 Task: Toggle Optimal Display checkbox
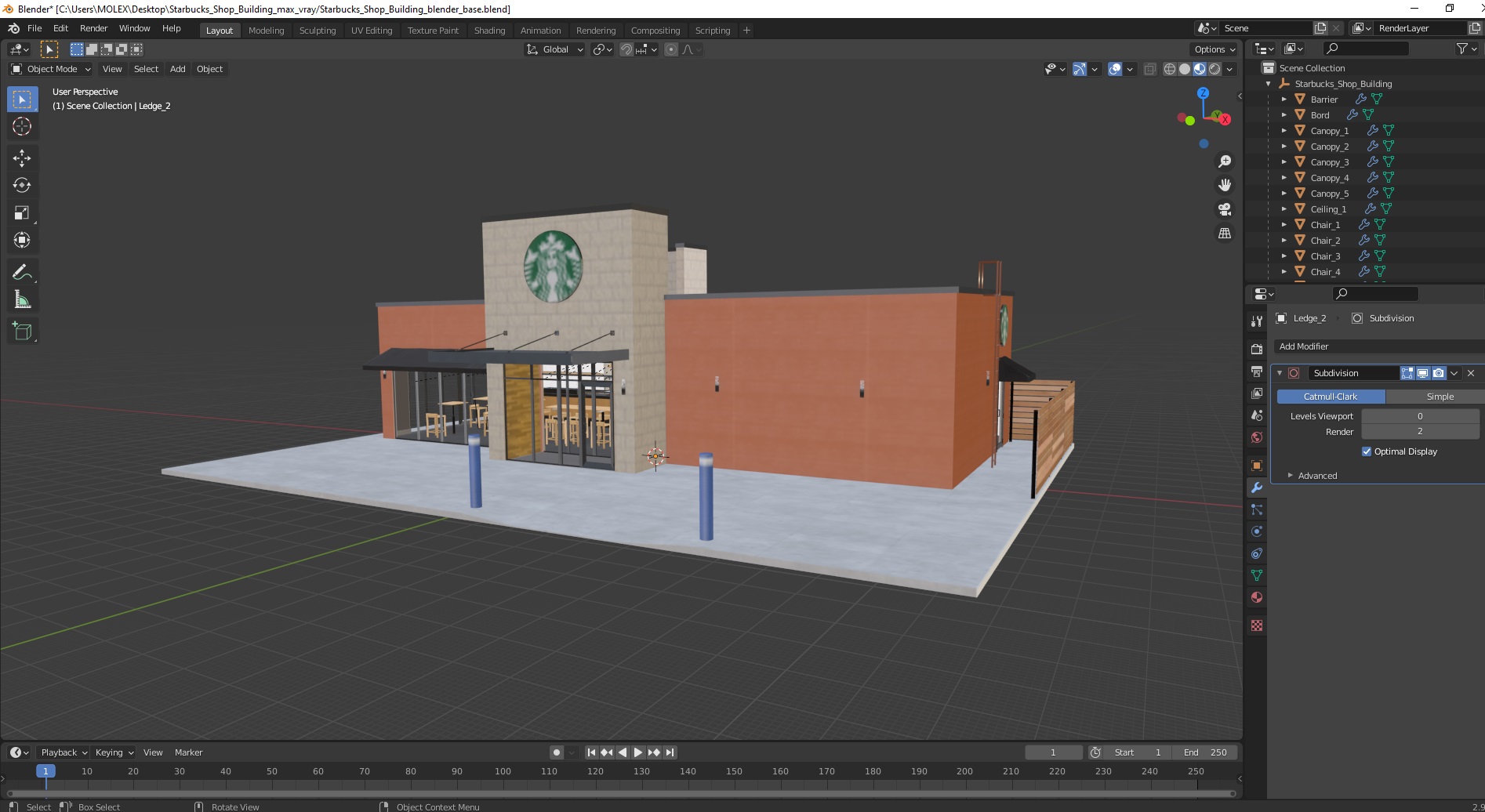coord(1367,451)
